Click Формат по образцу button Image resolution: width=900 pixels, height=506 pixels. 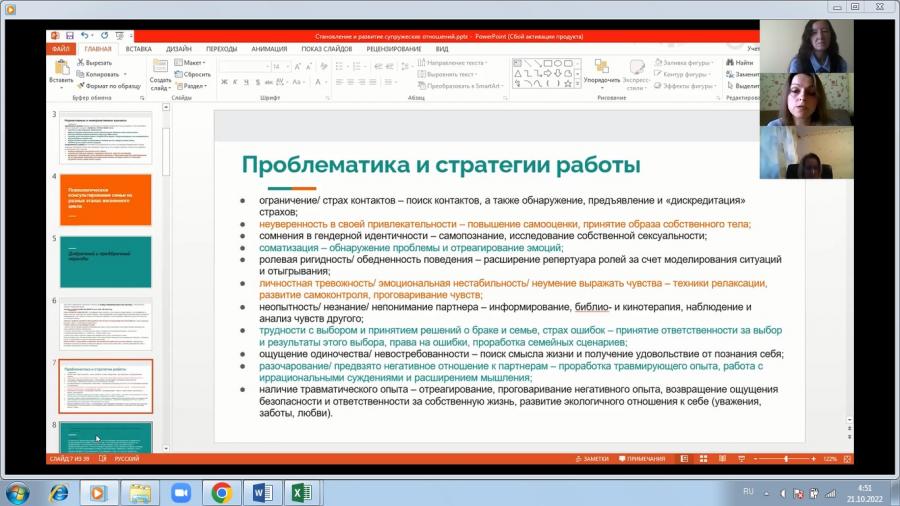109,86
